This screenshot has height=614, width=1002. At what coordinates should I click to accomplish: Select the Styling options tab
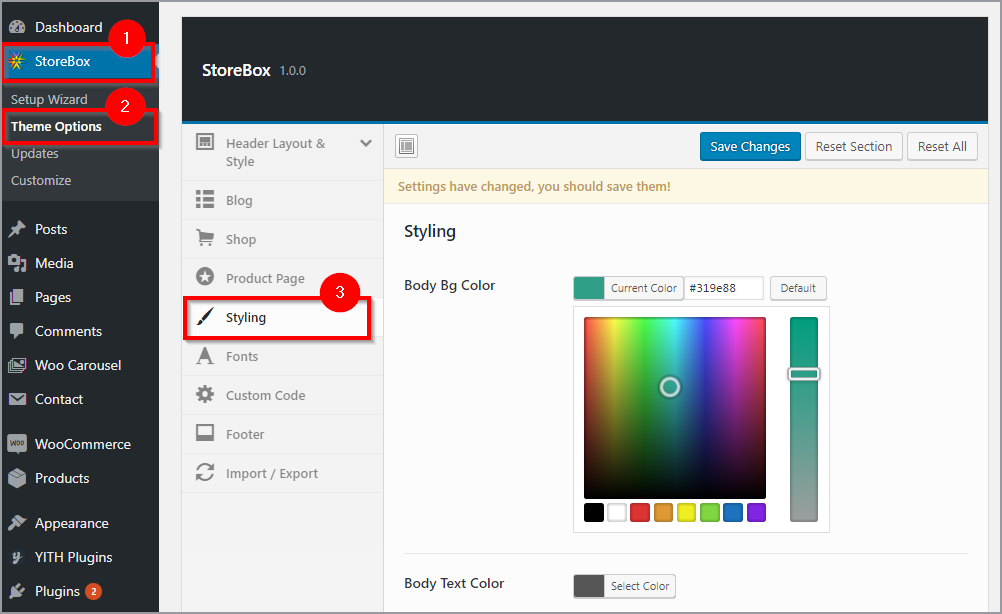click(283, 317)
